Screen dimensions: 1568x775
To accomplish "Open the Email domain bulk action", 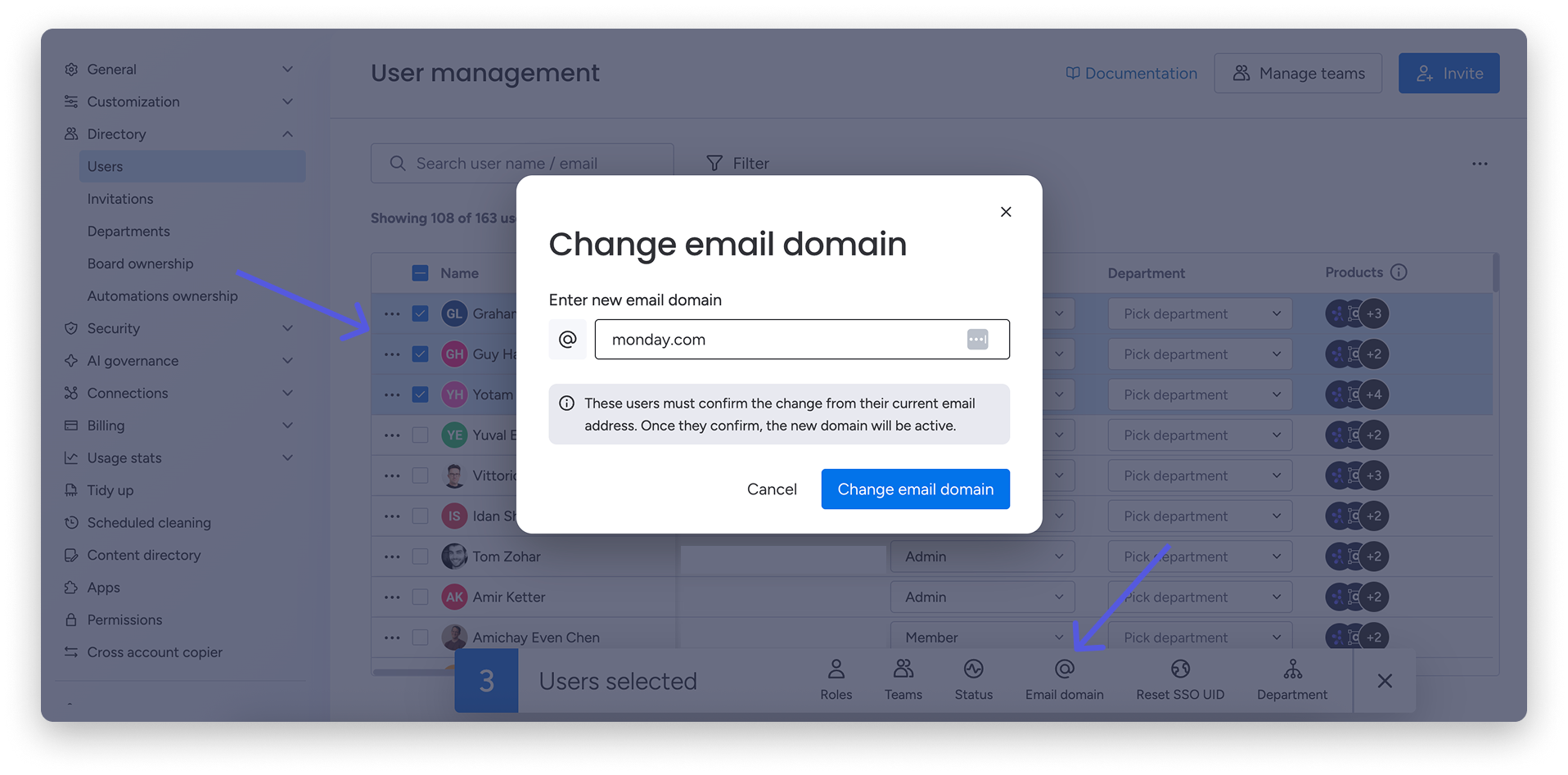I will pos(1065,680).
